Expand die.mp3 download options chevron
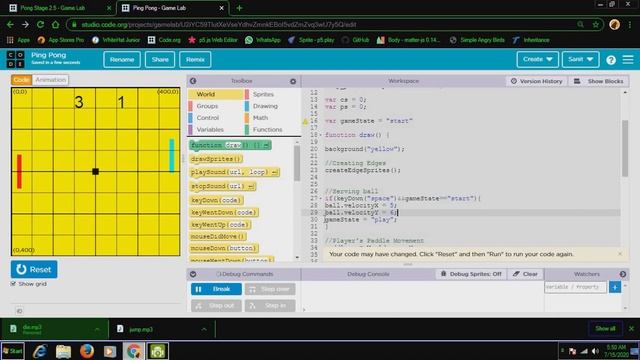 pyautogui.click(x=97, y=329)
